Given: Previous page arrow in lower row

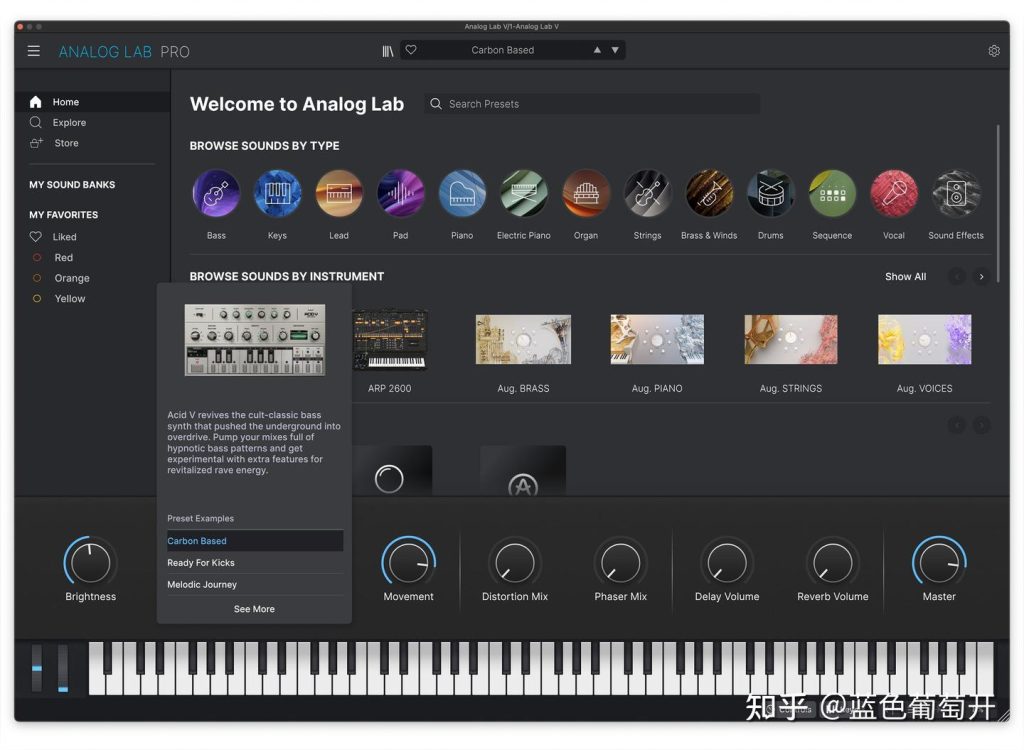Looking at the screenshot, I should coord(957,425).
